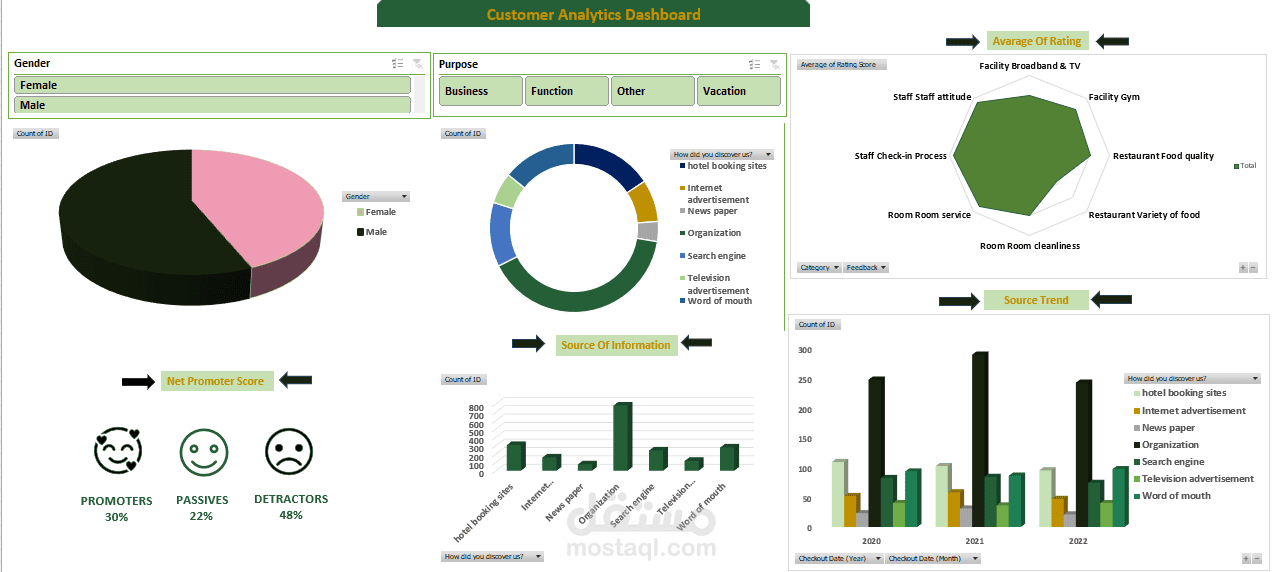The width and height of the screenshot is (1283, 572).
Task: Collapse entire field minus button on radar chart
Action: (1253, 268)
